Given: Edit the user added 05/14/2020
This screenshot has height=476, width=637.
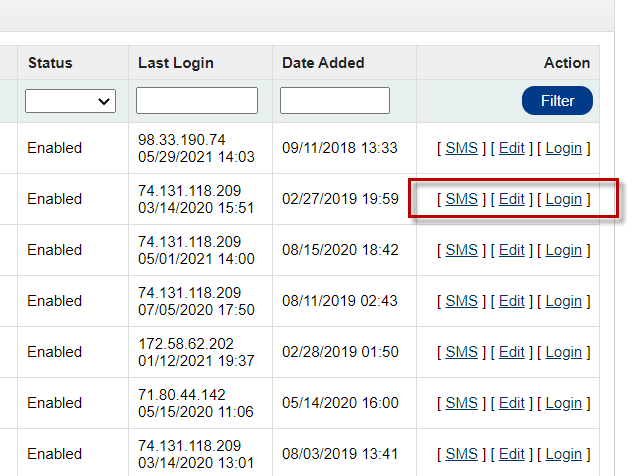Looking at the screenshot, I should click(511, 403).
